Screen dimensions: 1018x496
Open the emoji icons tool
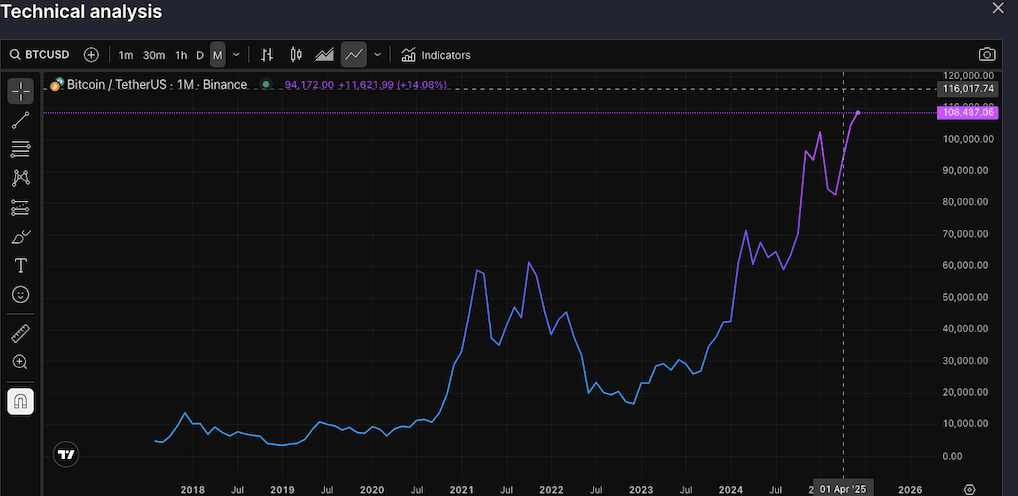coord(21,295)
